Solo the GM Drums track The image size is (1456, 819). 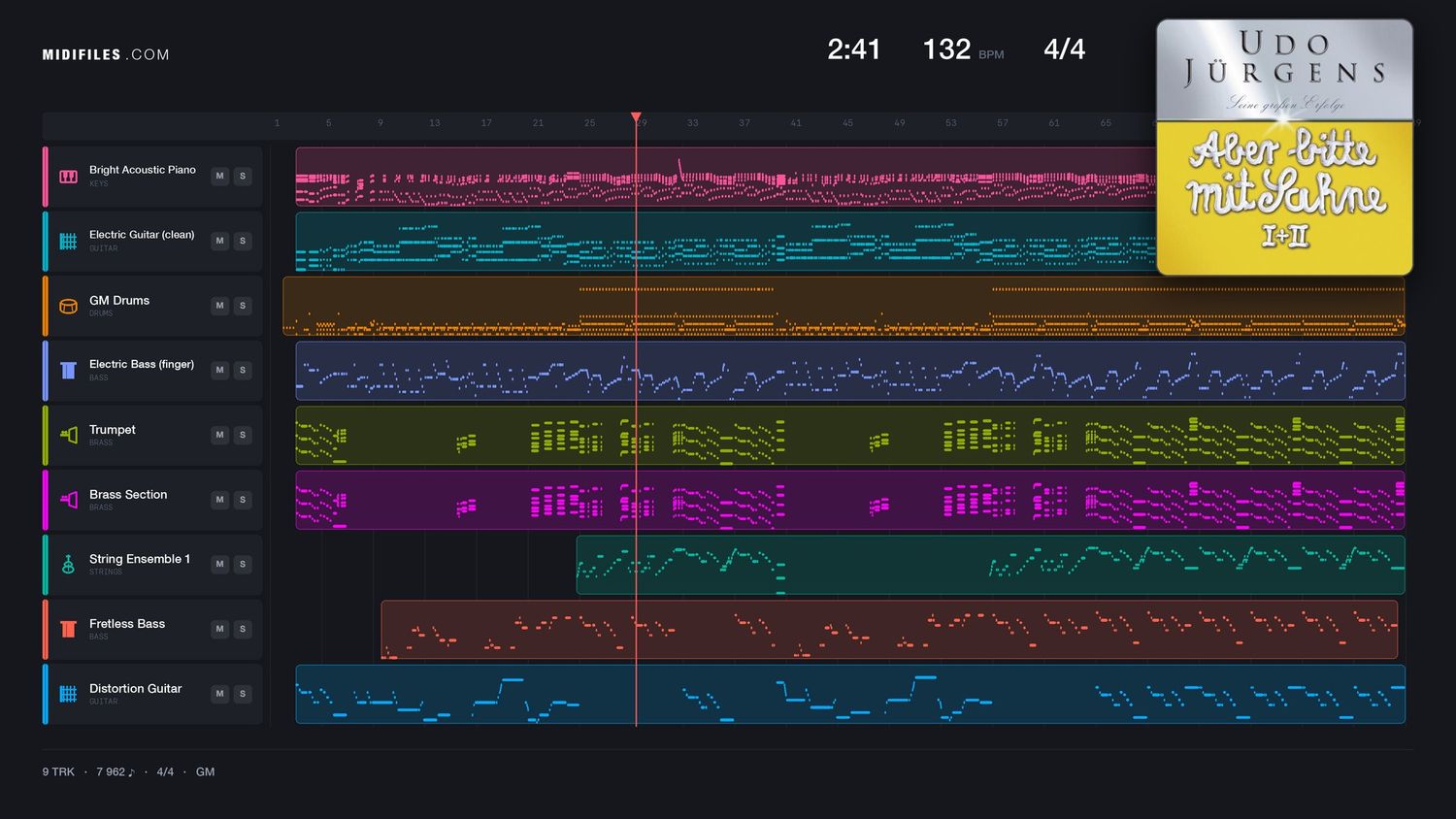click(x=243, y=306)
